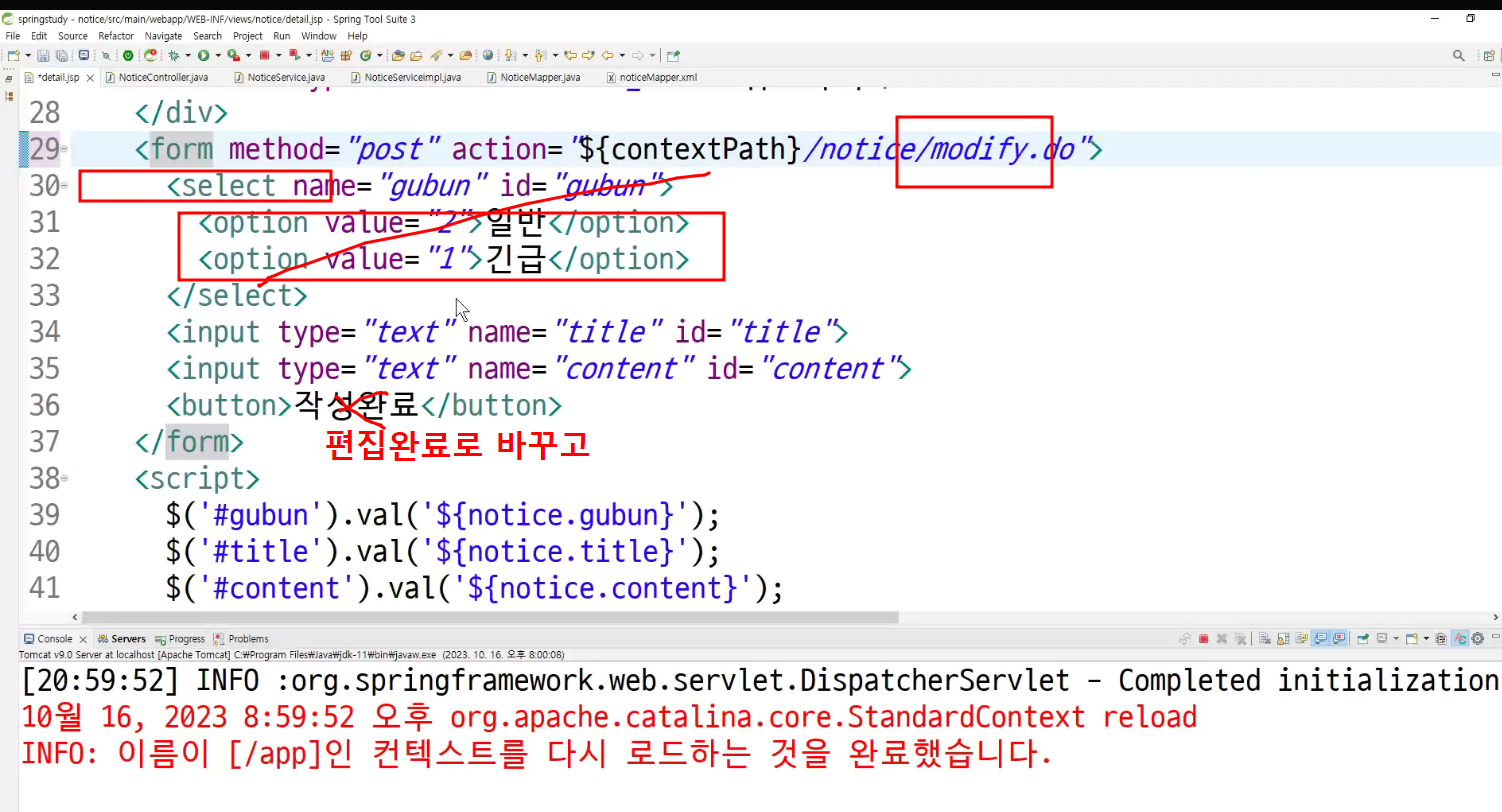Close the Console view tab
This screenshot has width=1502, height=812.
[82, 639]
